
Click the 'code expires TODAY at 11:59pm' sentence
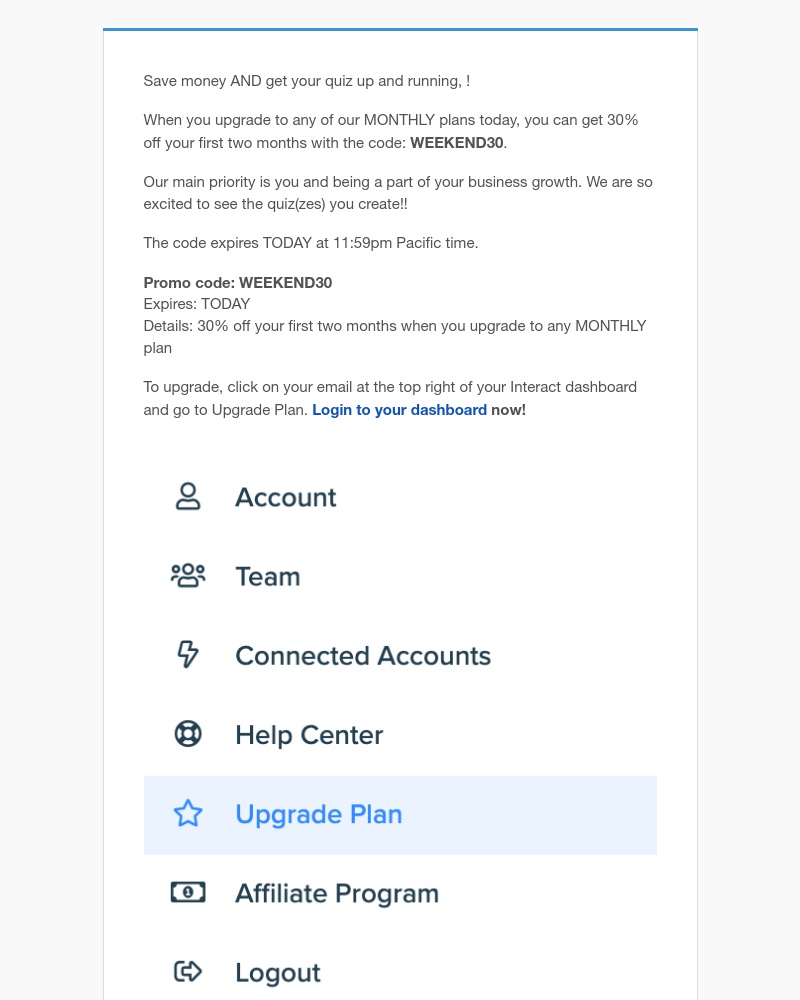(311, 243)
